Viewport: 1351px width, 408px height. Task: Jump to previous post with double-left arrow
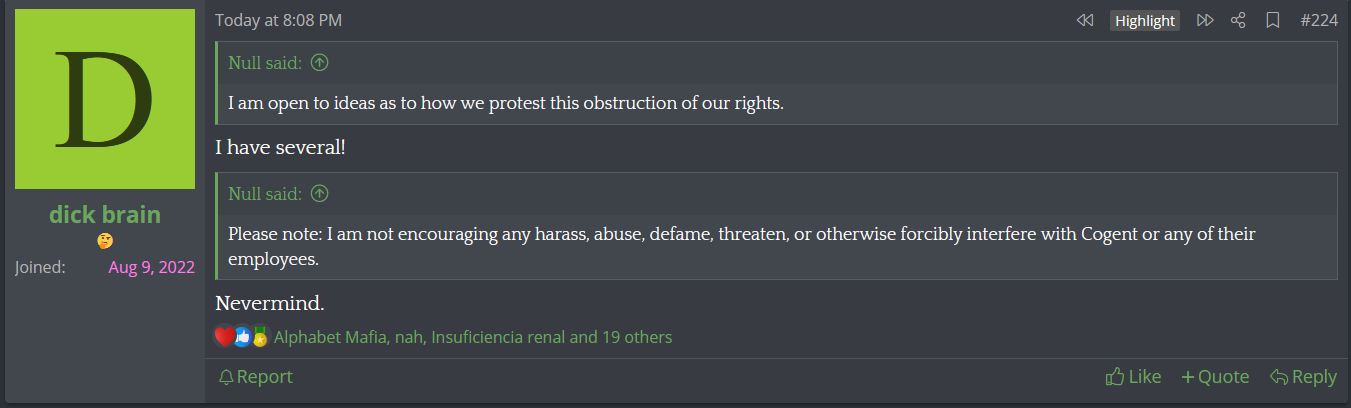pyautogui.click(x=1085, y=20)
